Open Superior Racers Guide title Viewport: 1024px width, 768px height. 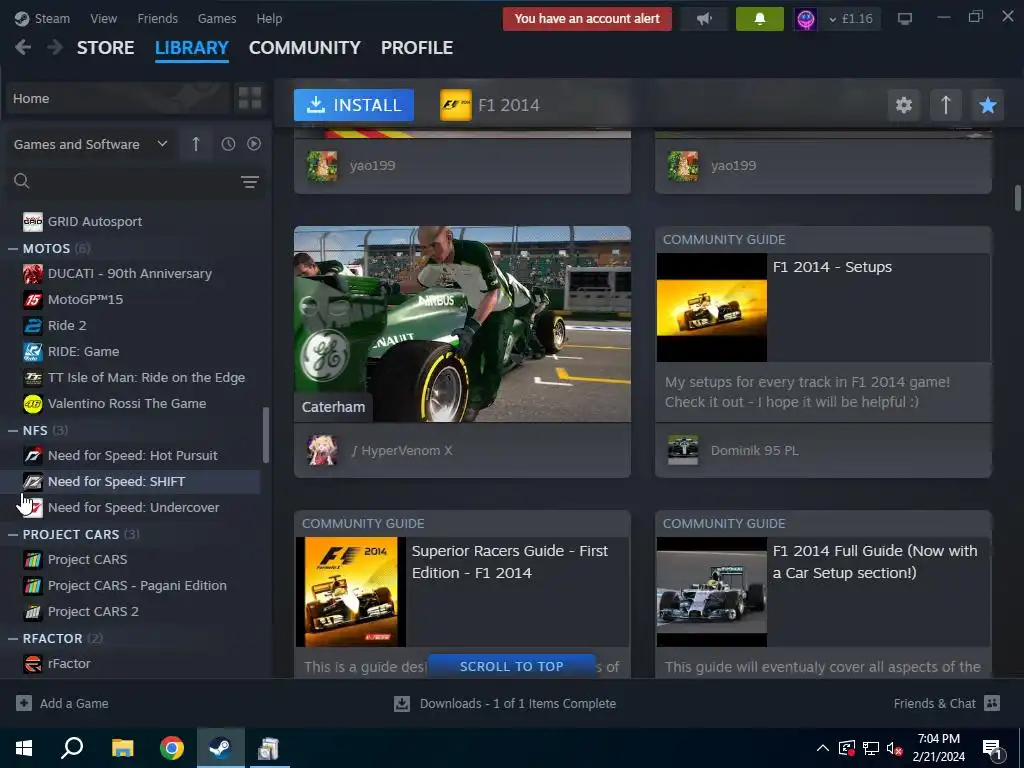point(509,562)
